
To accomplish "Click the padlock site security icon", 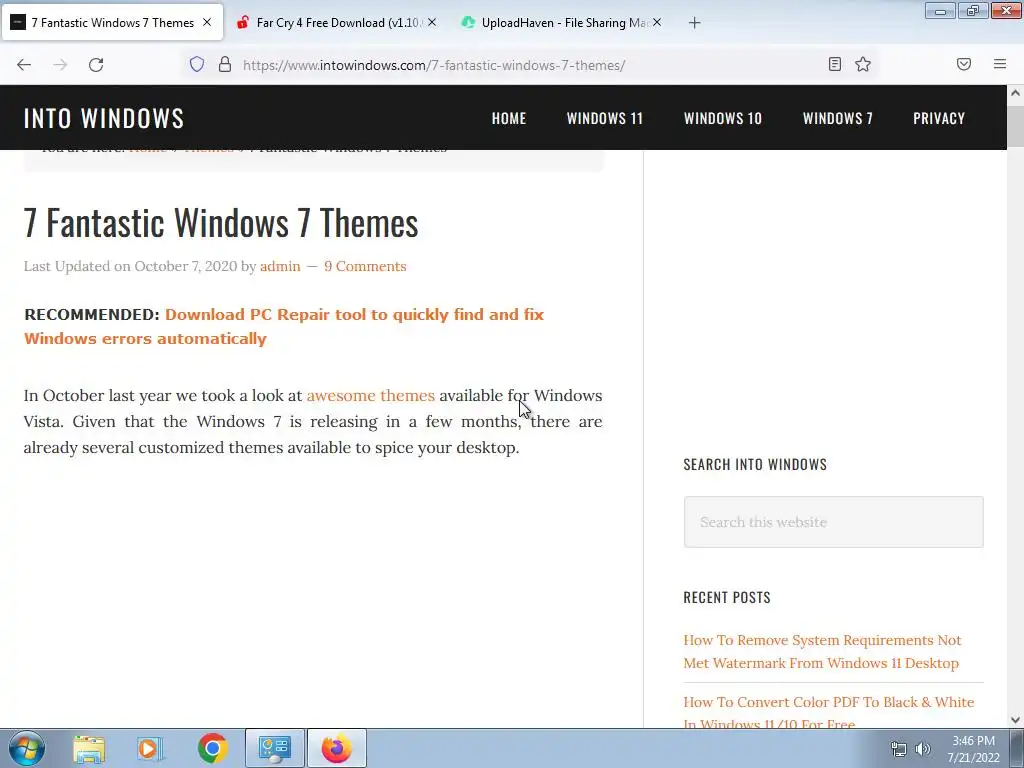I will [x=225, y=64].
